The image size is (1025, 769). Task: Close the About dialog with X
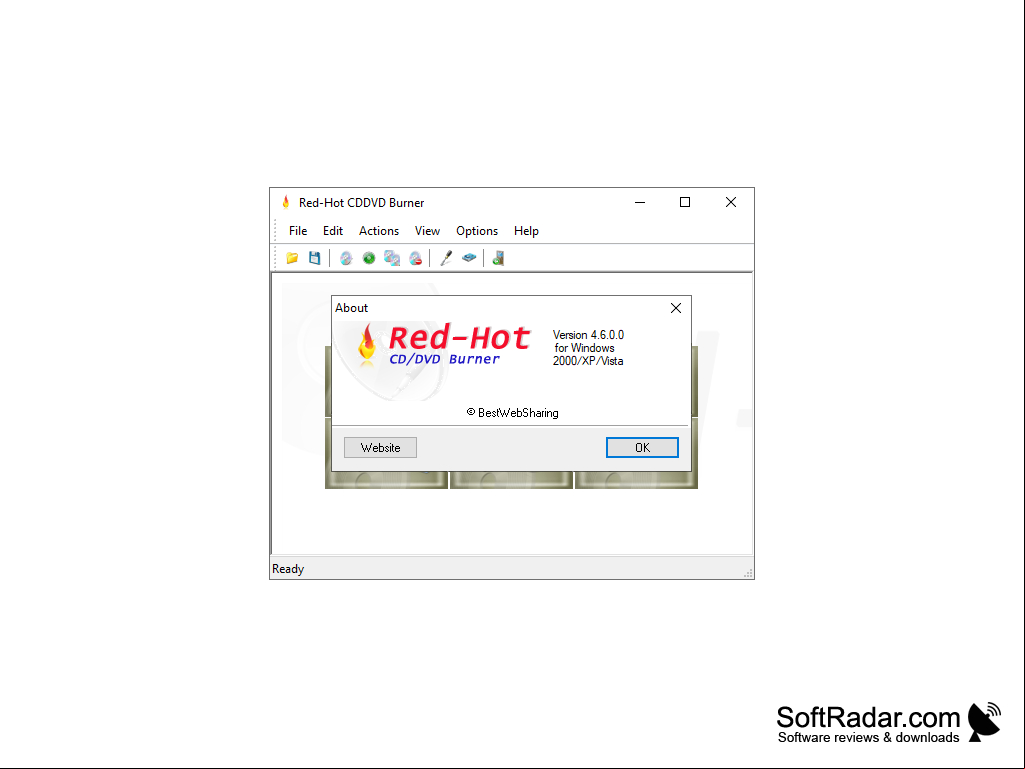coord(676,308)
